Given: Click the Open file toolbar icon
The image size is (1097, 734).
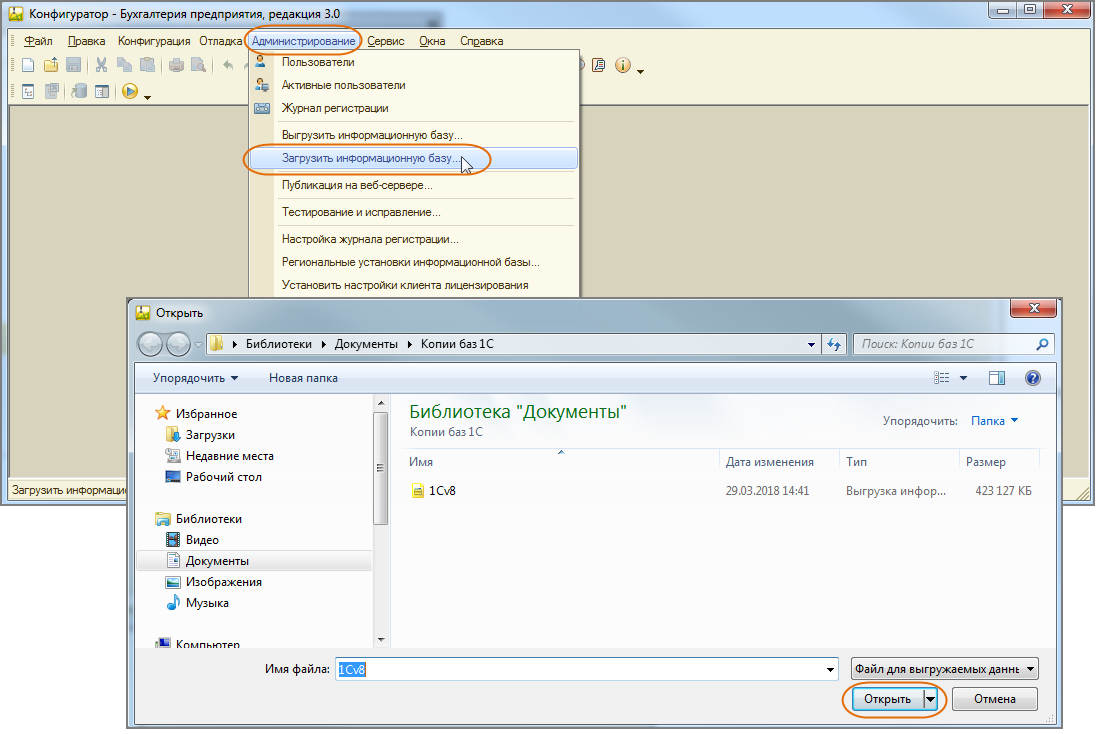Looking at the screenshot, I should click(x=50, y=65).
